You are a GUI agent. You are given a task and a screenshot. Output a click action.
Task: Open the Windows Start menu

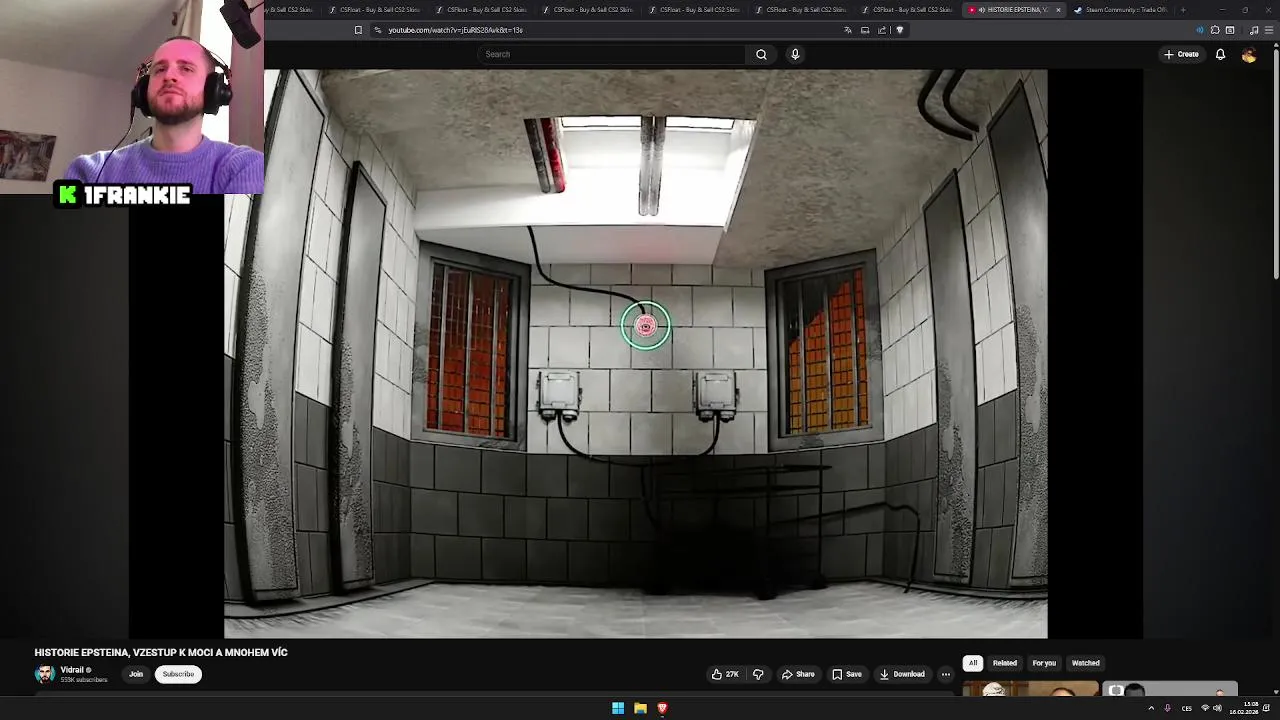coord(618,708)
